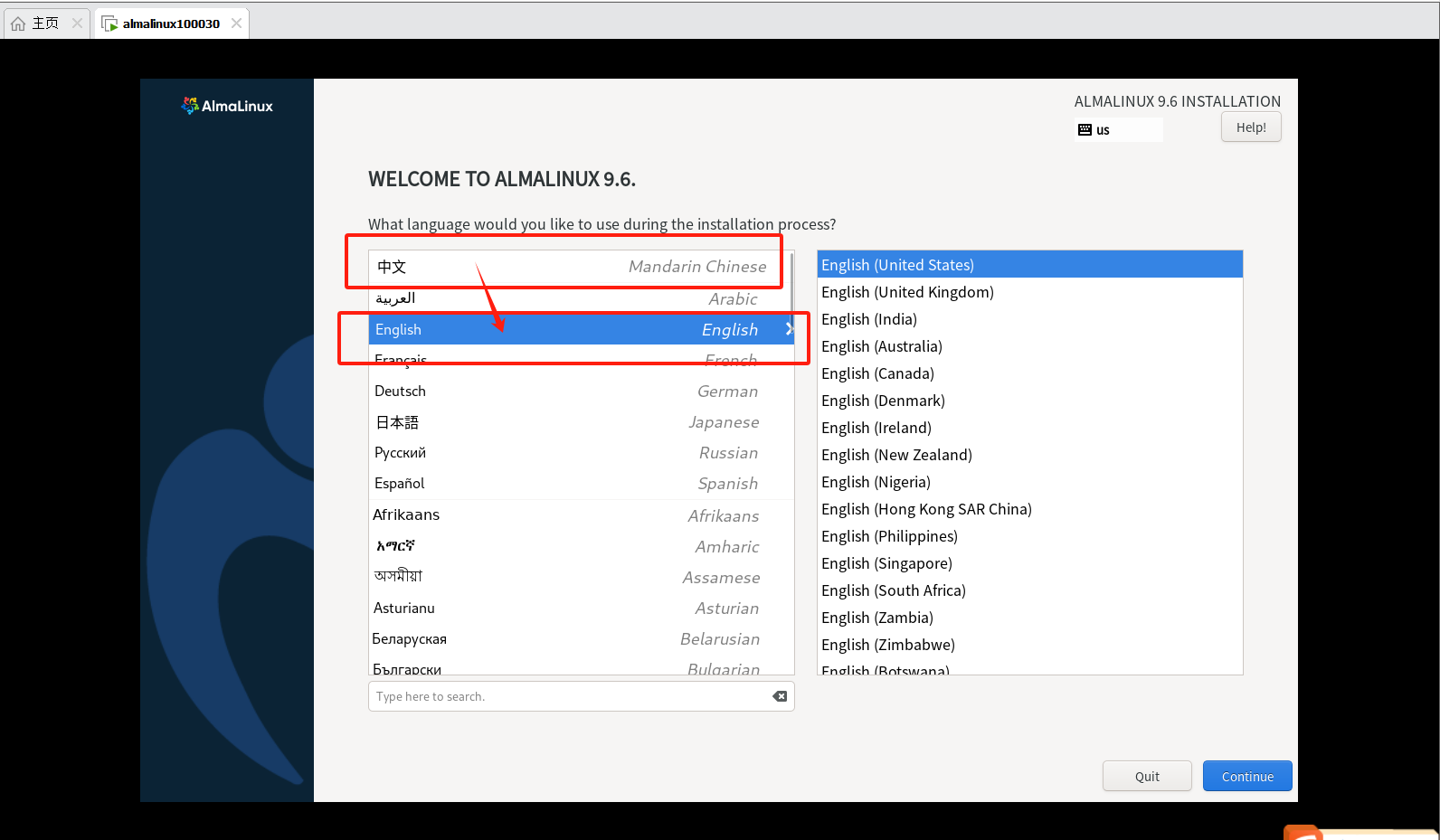Click the Quit button
This screenshot has width=1440, height=840.
1147,776
